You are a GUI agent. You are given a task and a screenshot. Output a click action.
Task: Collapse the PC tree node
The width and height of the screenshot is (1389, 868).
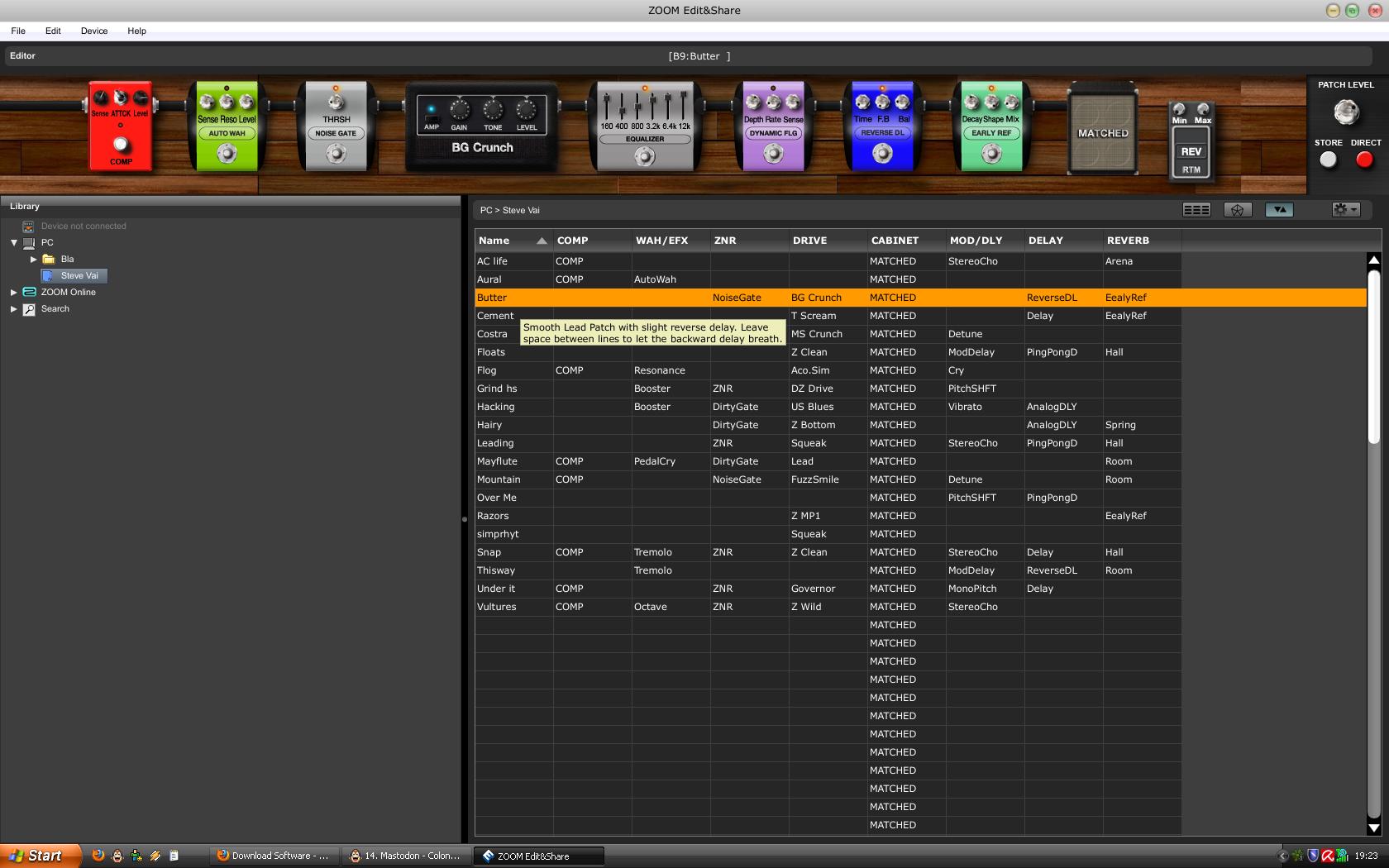coord(14,243)
